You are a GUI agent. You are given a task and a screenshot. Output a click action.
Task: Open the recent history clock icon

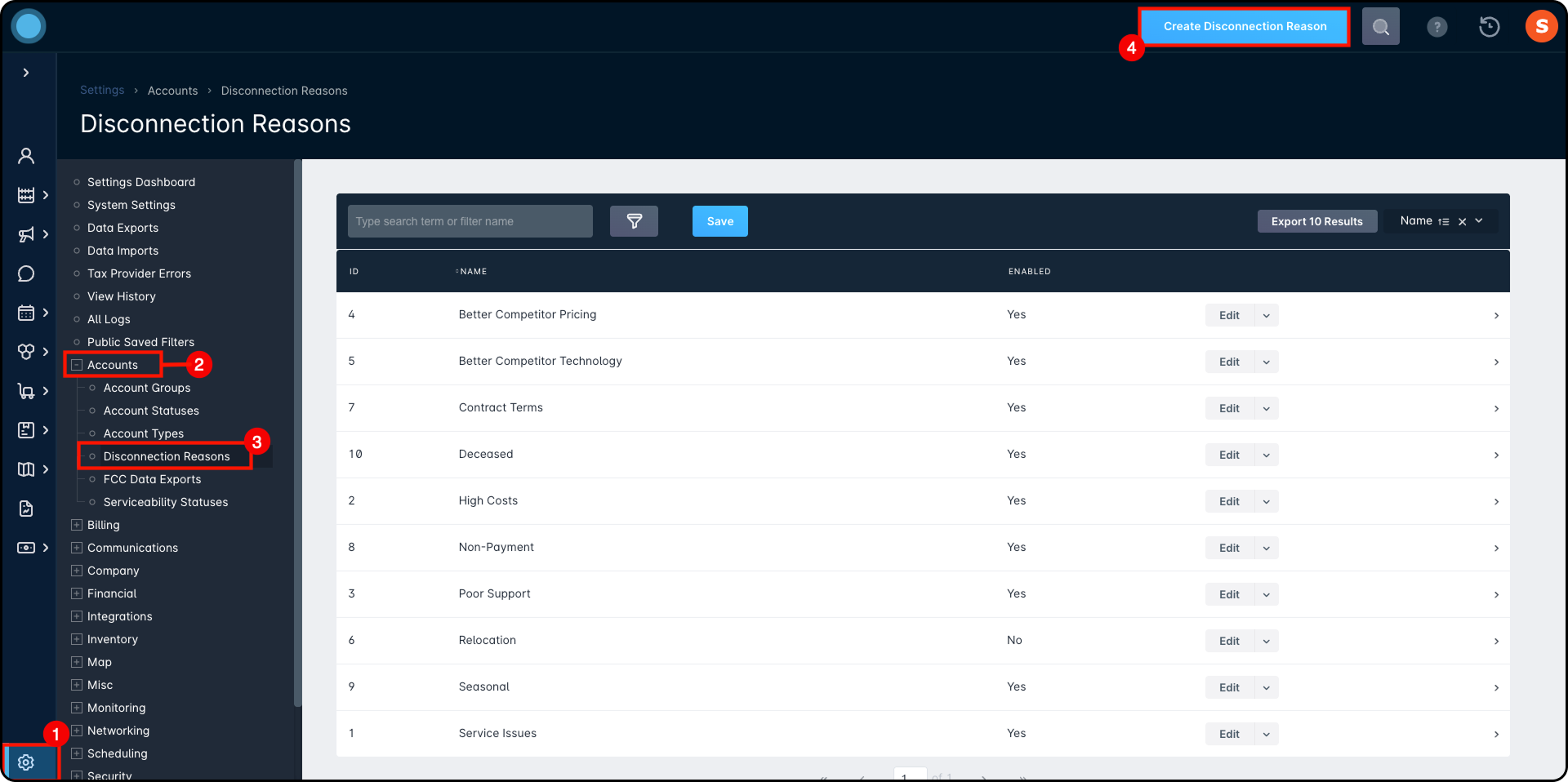tap(1489, 27)
